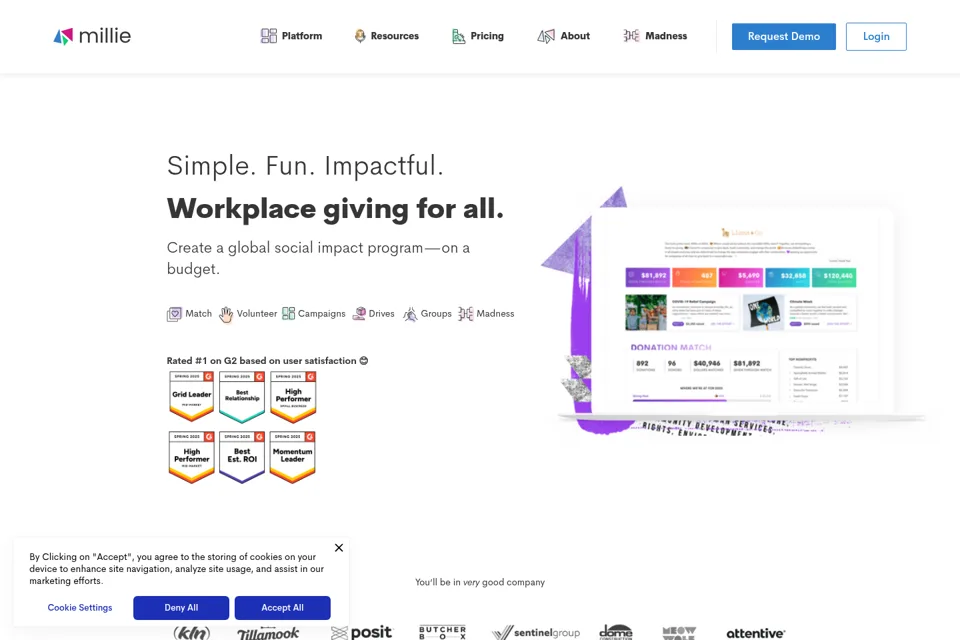Click the Madness bracket icon below headline
Viewport: 960px width, 640px height.
[x=466, y=314]
